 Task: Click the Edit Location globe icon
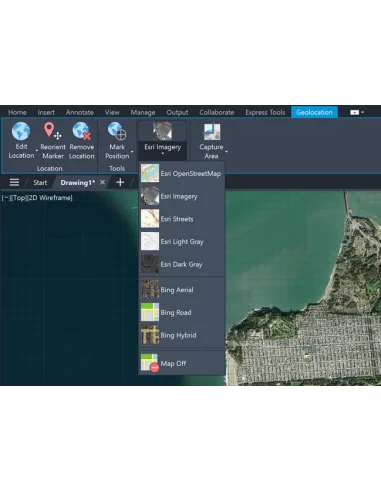click(21, 131)
